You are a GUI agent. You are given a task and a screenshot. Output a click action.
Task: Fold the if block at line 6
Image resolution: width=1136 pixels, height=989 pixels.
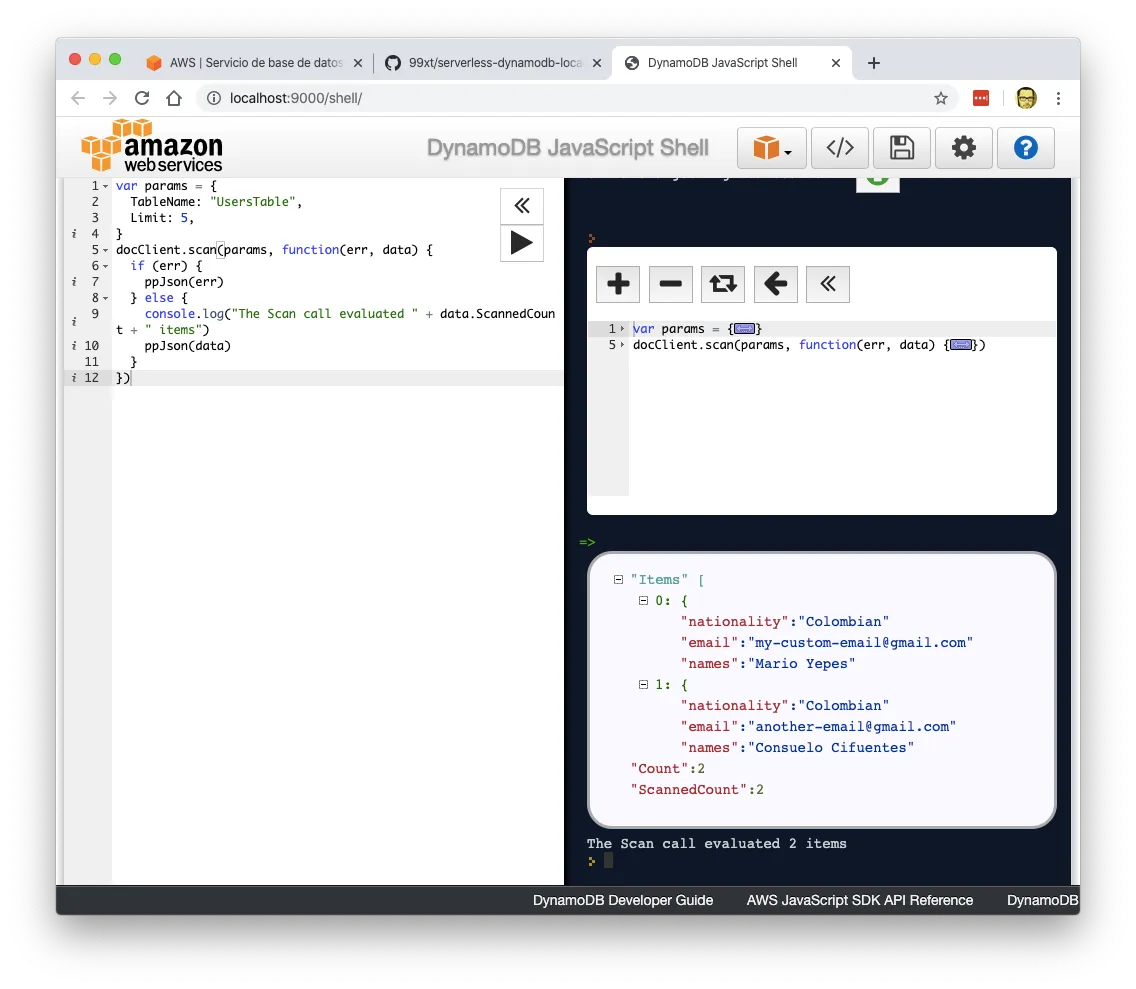pyautogui.click(x=106, y=266)
